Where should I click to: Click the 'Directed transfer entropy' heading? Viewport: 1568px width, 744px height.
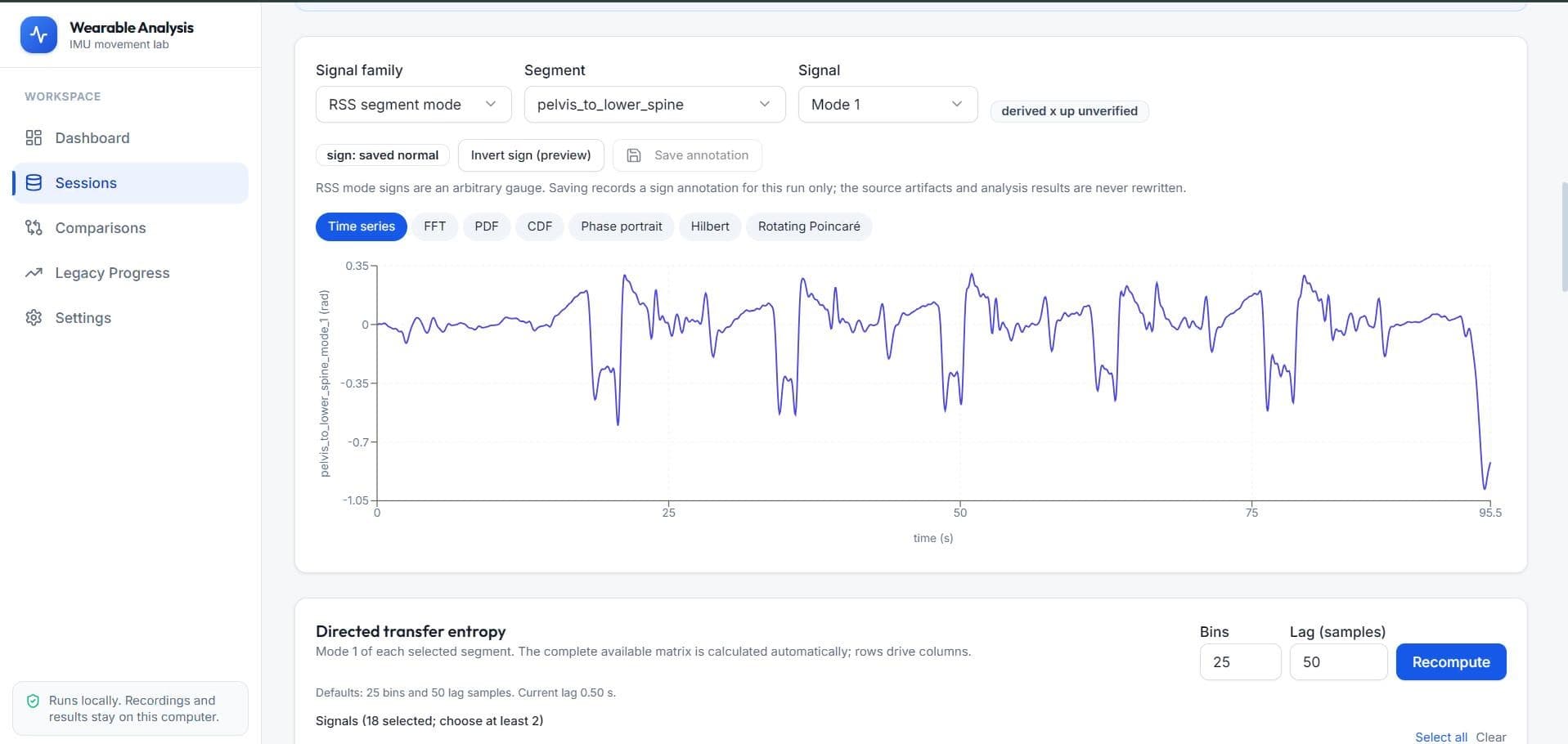point(411,631)
